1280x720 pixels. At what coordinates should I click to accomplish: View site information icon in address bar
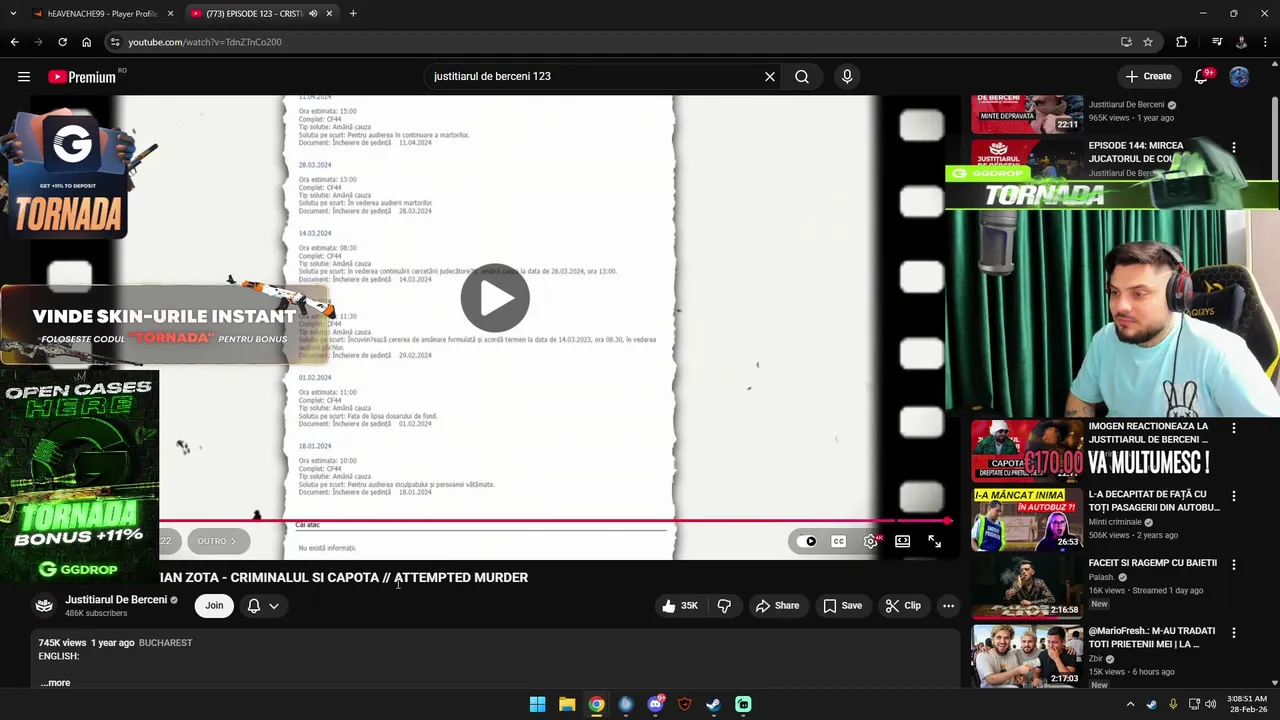coord(116,42)
